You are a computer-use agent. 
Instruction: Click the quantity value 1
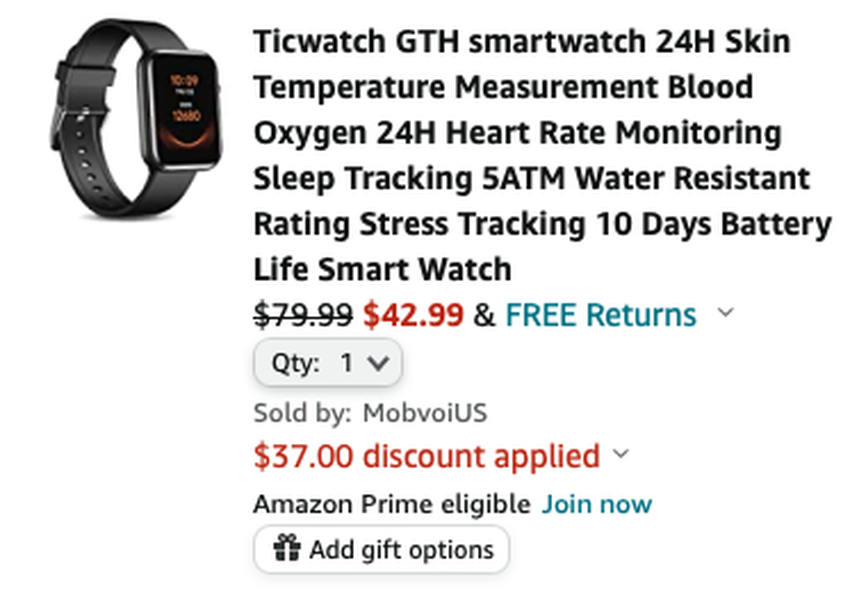click(347, 363)
